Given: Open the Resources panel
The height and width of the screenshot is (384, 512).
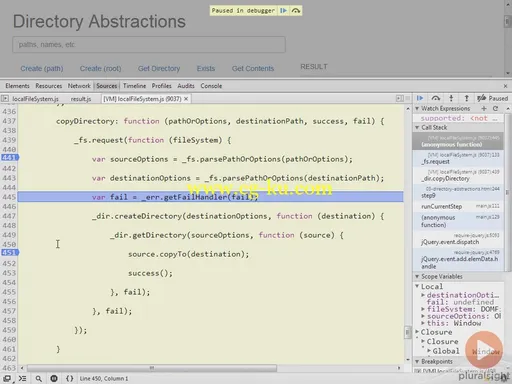Looking at the screenshot, I should (49, 86).
